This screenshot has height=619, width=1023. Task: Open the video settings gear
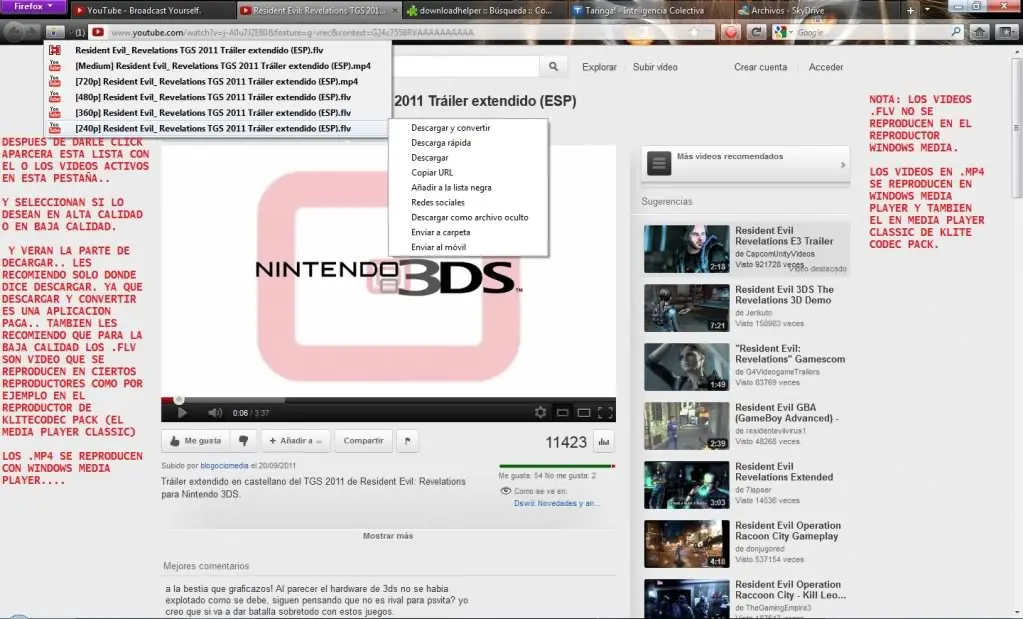[540, 412]
